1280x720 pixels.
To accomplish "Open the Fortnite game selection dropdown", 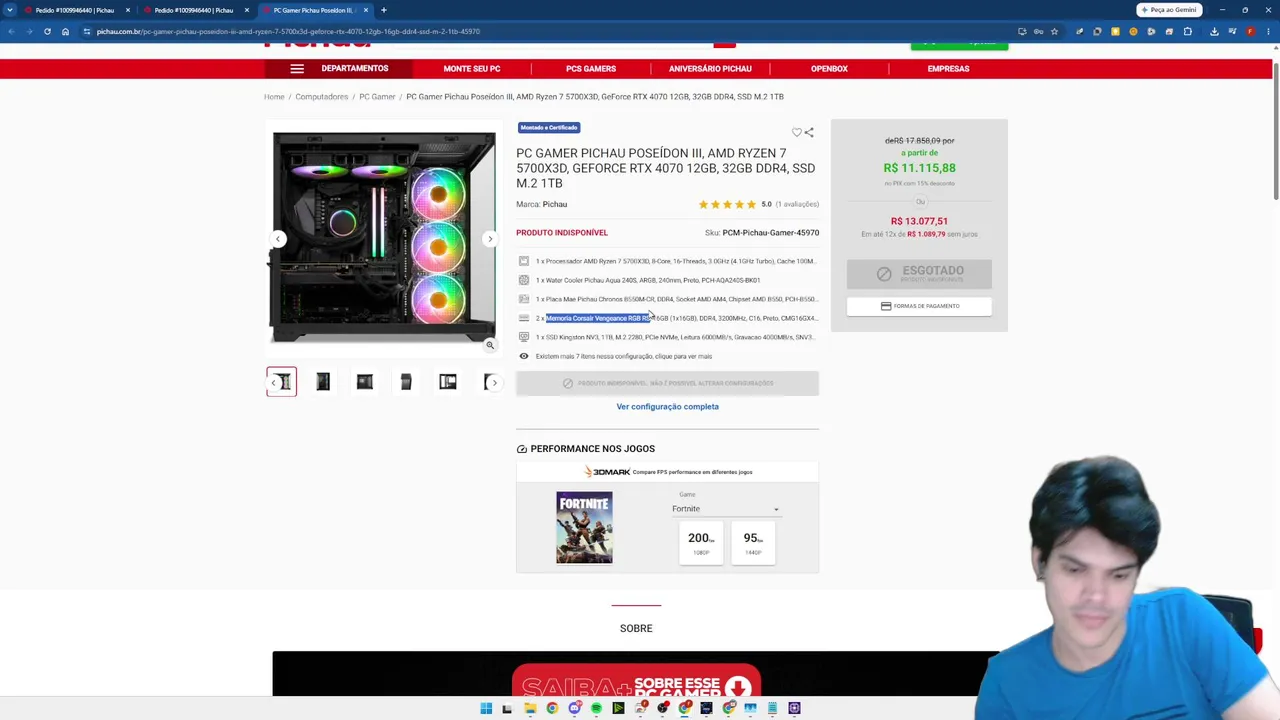I will pyautogui.click(x=725, y=509).
